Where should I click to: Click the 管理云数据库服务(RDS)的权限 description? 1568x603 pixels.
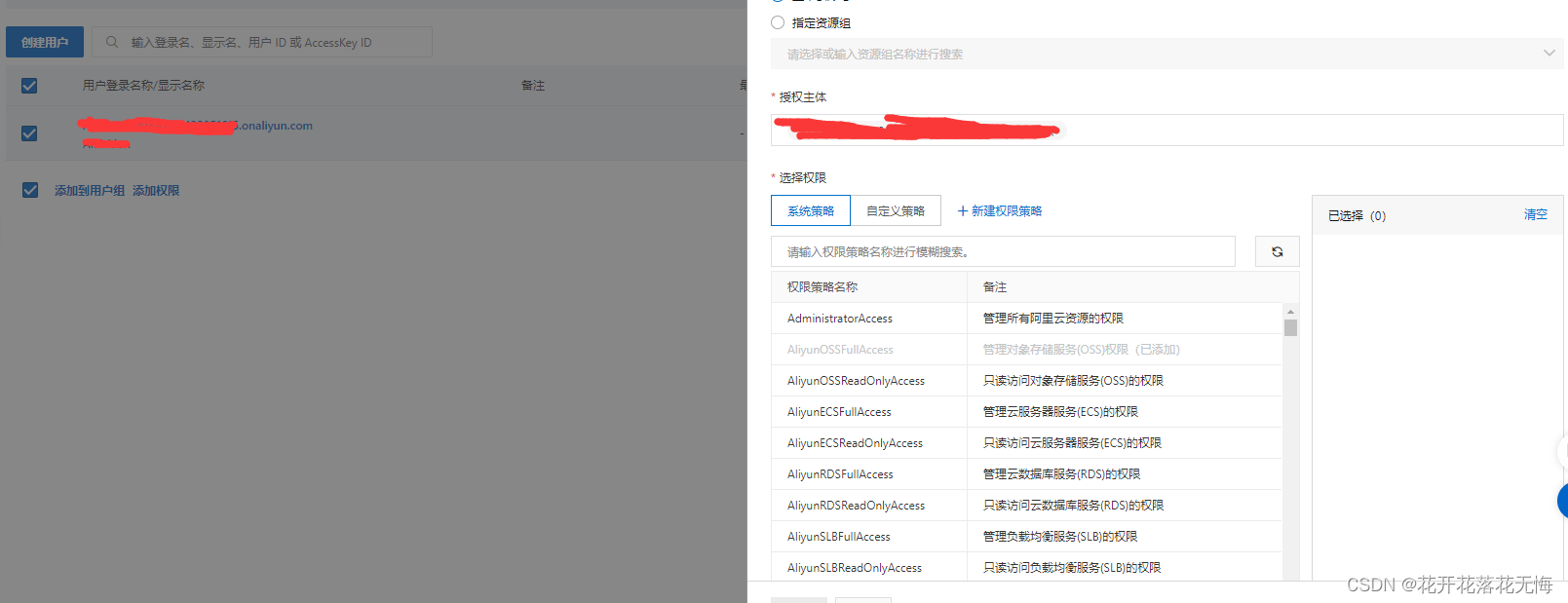point(1061,474)
